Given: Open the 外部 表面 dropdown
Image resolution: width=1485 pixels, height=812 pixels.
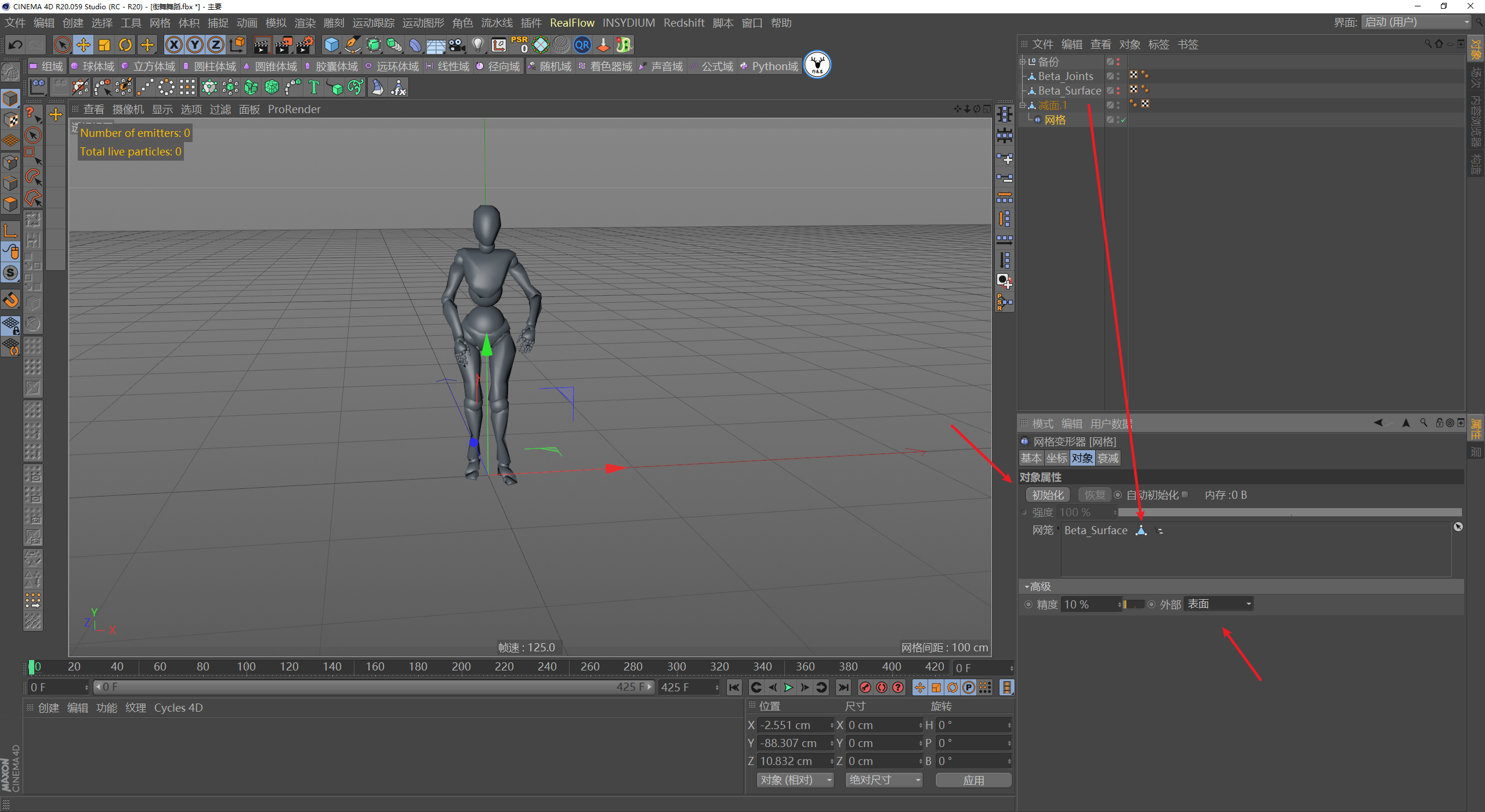Looking at the screenshot, I should pos(1218,604).
